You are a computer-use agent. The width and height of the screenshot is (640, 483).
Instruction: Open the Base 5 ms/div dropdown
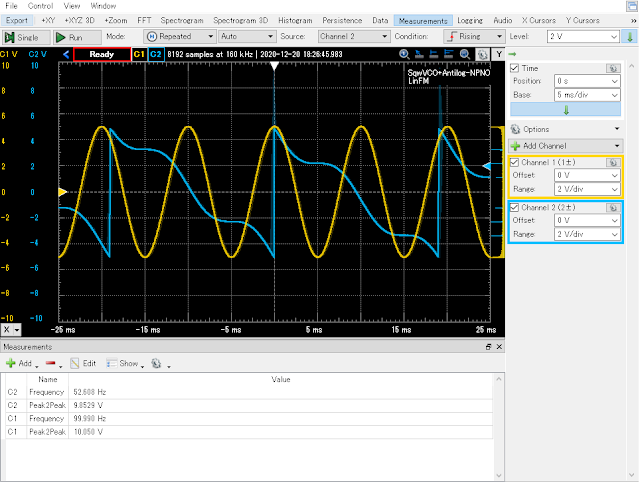(x=587, y=95)
